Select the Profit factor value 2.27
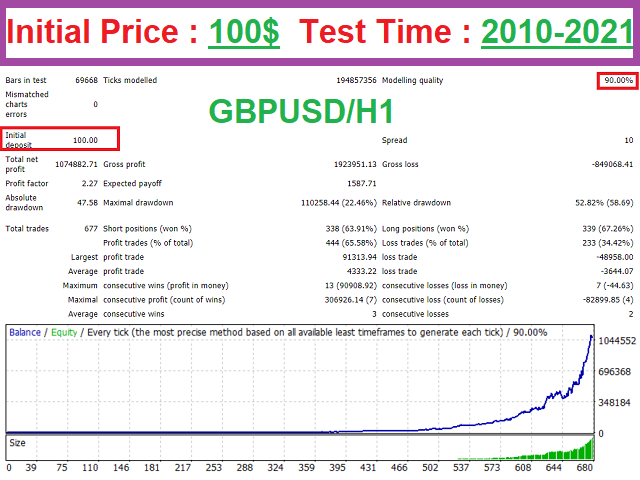Viewport: 640px width, 480px height. (90, 183)
